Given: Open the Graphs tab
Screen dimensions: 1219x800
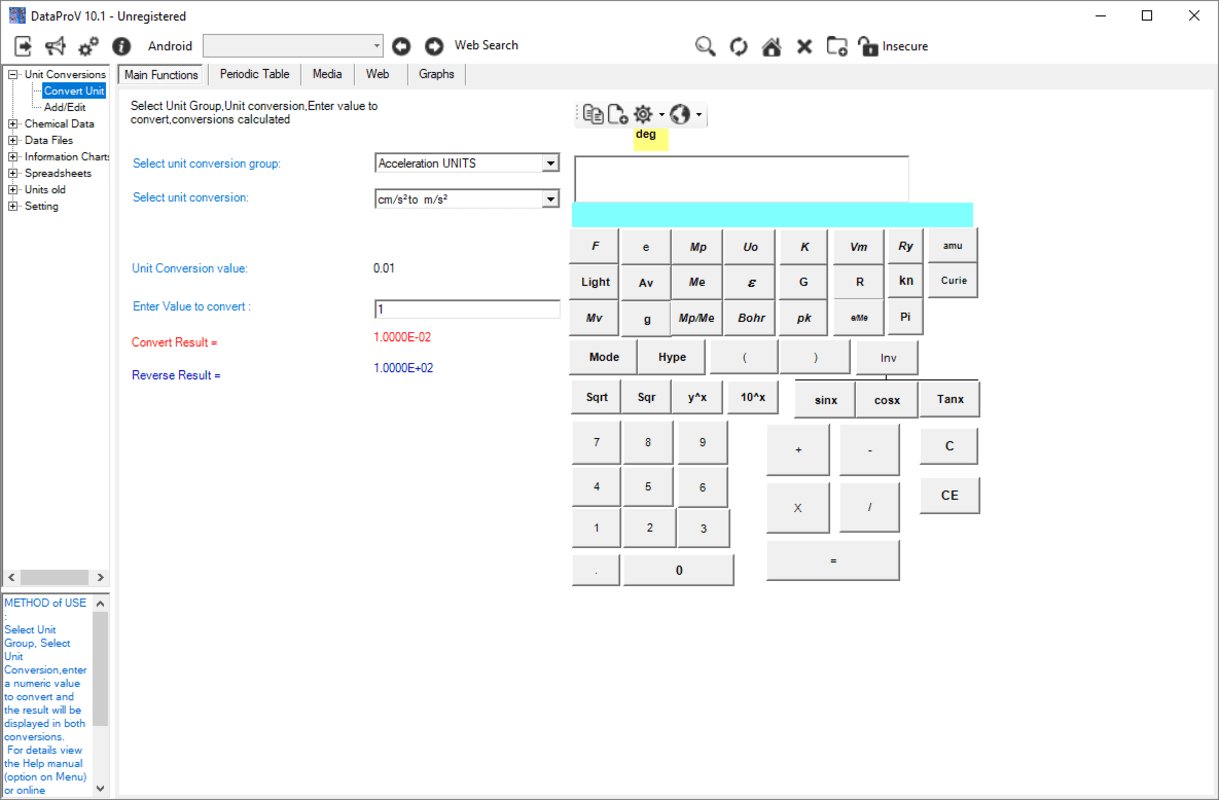Looking at the screenshot, I should click(x=436, y=74).
